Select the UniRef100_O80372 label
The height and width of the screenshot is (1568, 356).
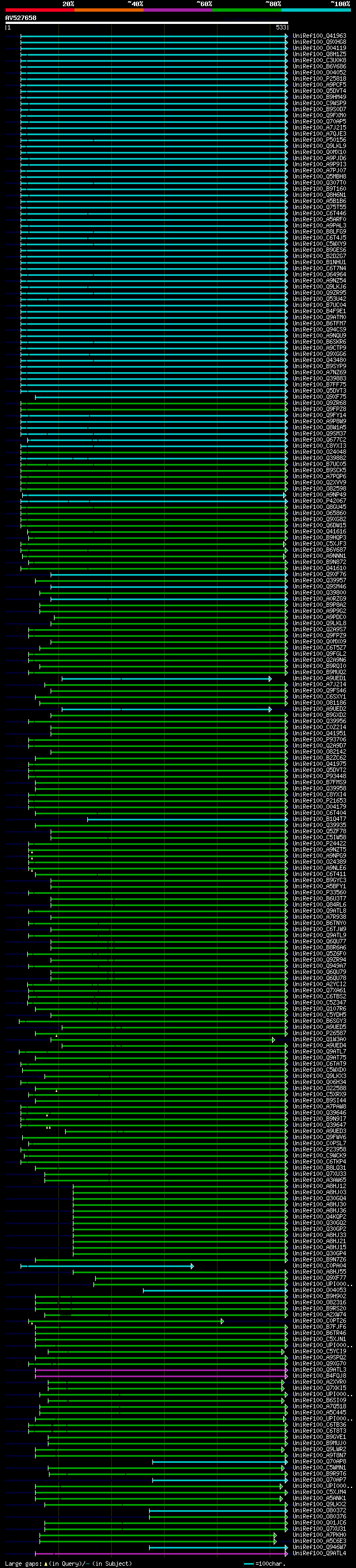point(319,1511)
